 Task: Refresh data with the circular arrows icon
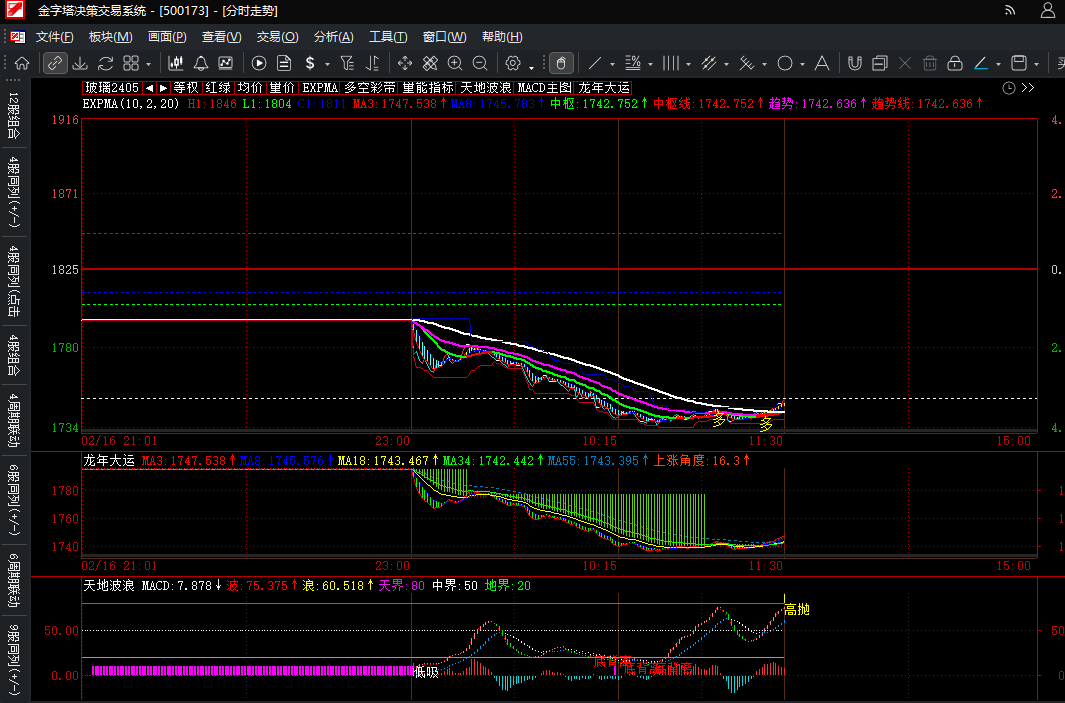(x=105, y=63)
